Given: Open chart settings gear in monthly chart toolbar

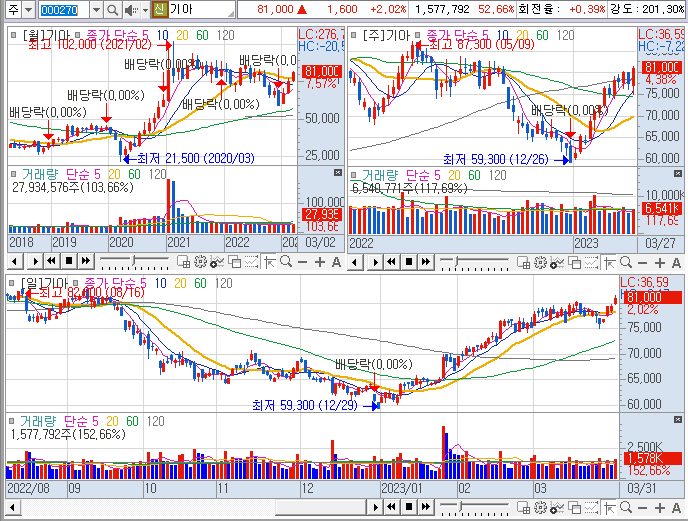Looking at the screenshot, I should pos(200,262).
